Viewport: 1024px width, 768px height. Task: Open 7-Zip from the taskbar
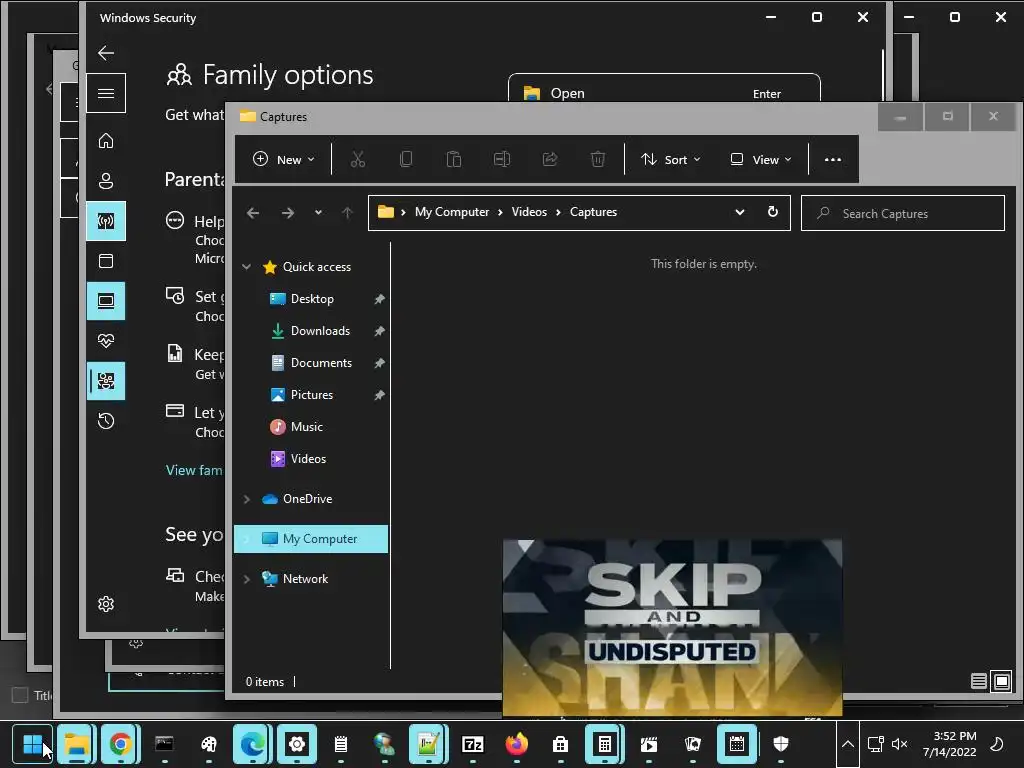pyautogui.click(x=472, y=744)
